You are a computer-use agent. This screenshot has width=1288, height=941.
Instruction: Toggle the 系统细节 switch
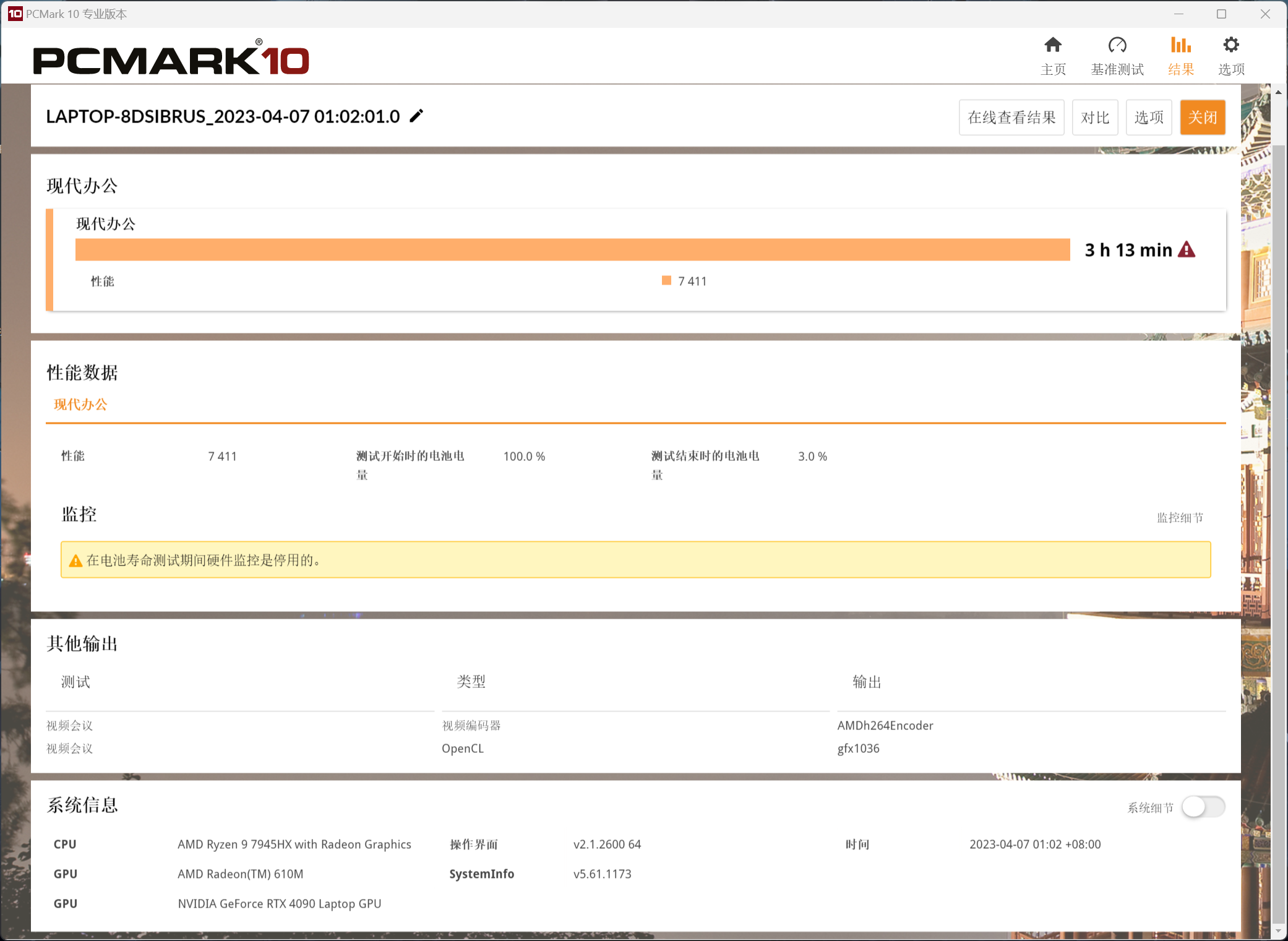click(x=1203, y=807)
